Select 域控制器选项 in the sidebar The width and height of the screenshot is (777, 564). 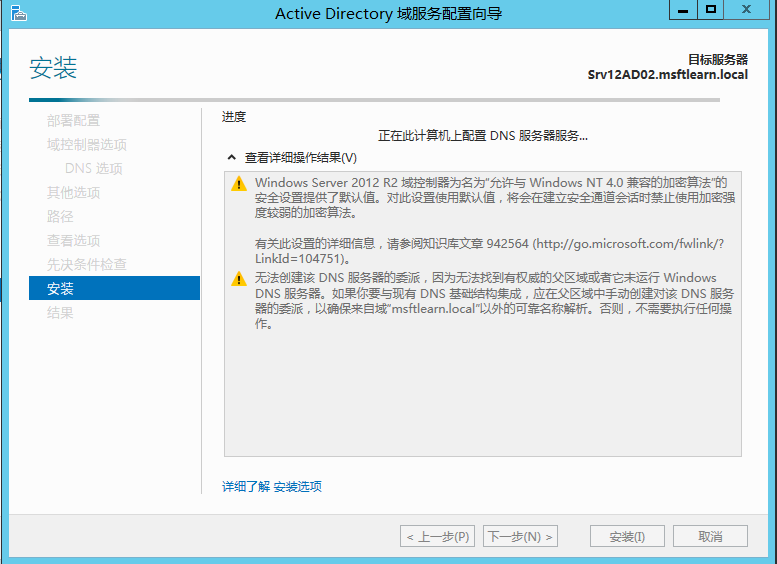pyautogui.click(x=87, y=144)
